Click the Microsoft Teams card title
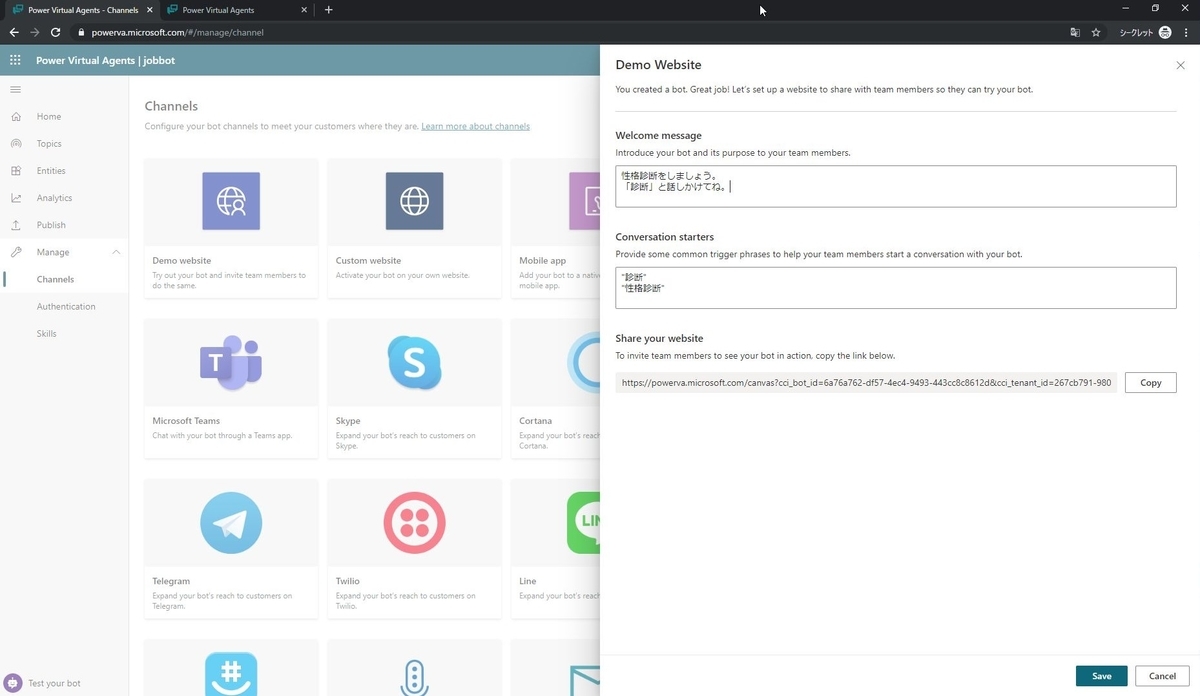 [186, 421]
